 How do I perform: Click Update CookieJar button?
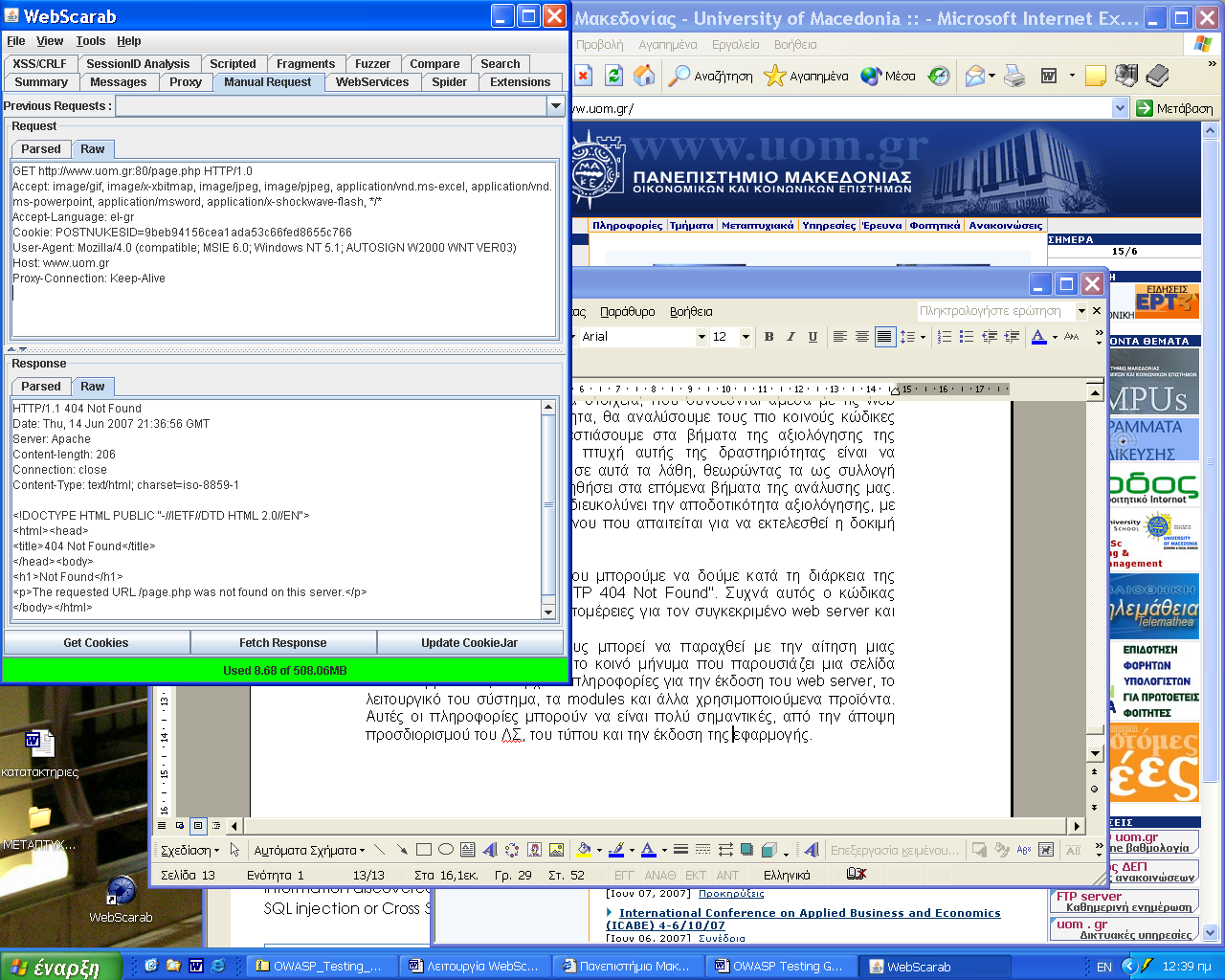pos(470,643)
